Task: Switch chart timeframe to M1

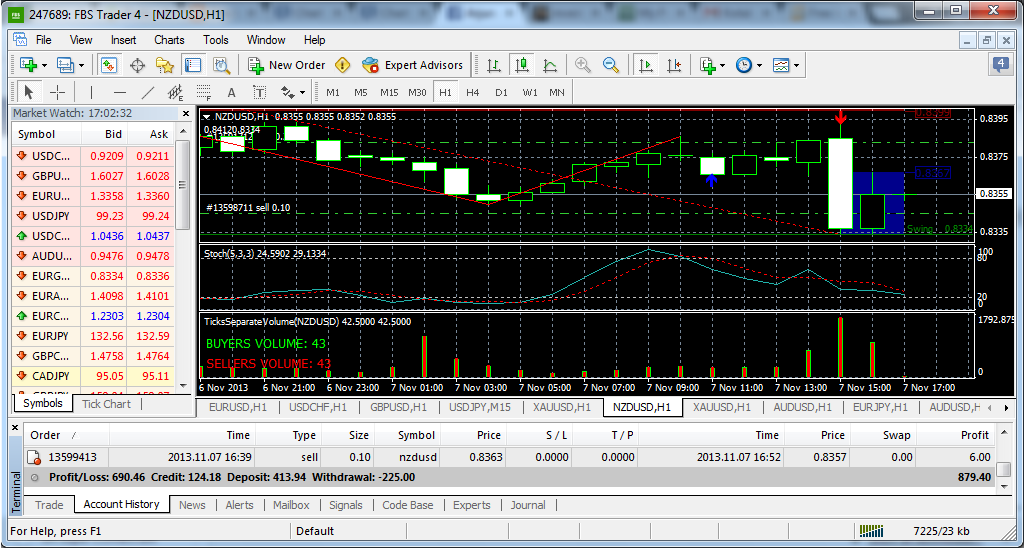Action: [x=333, y=92]
